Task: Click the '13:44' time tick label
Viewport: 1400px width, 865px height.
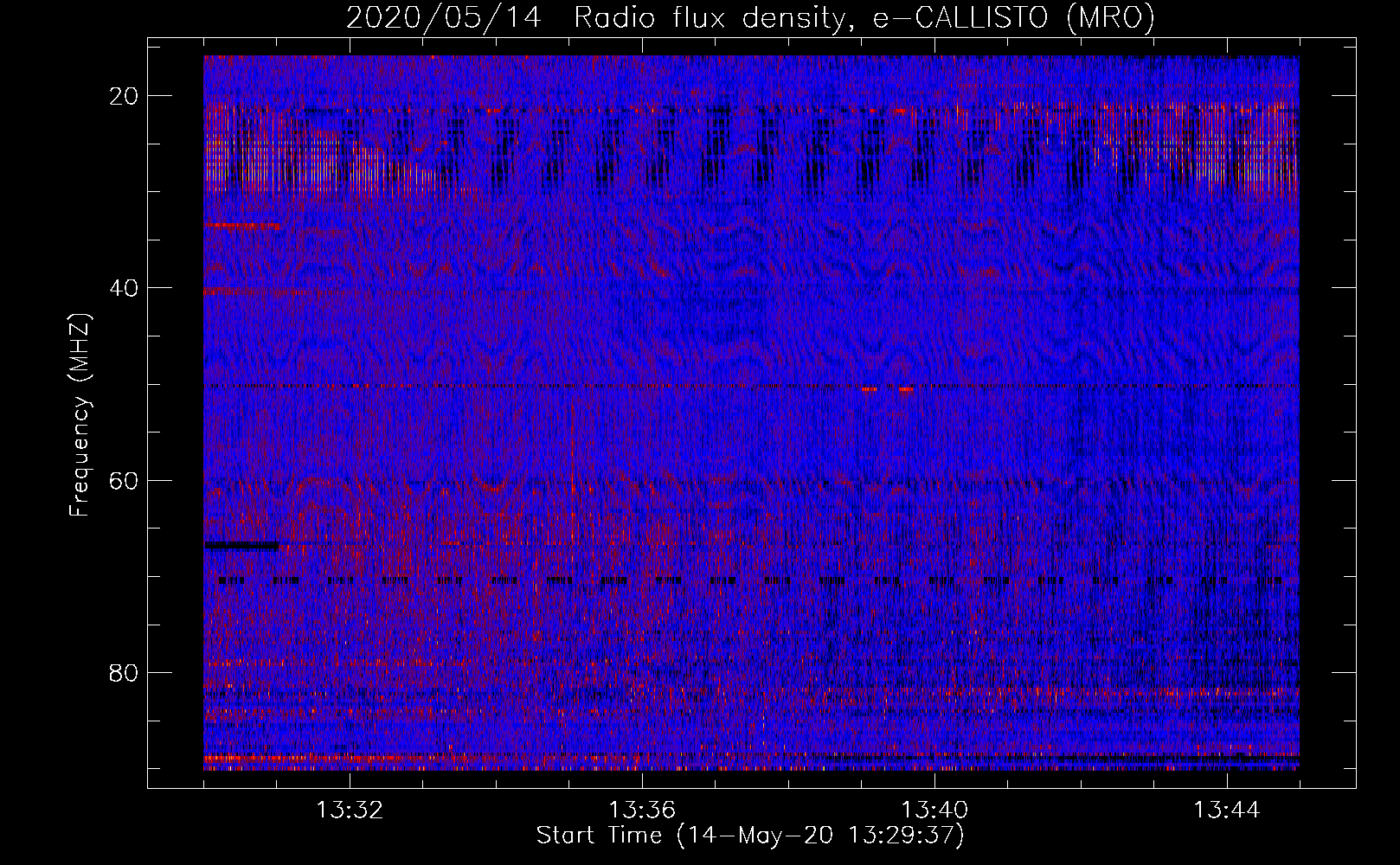Action: pyautogui.click(x=1227, y=811)
